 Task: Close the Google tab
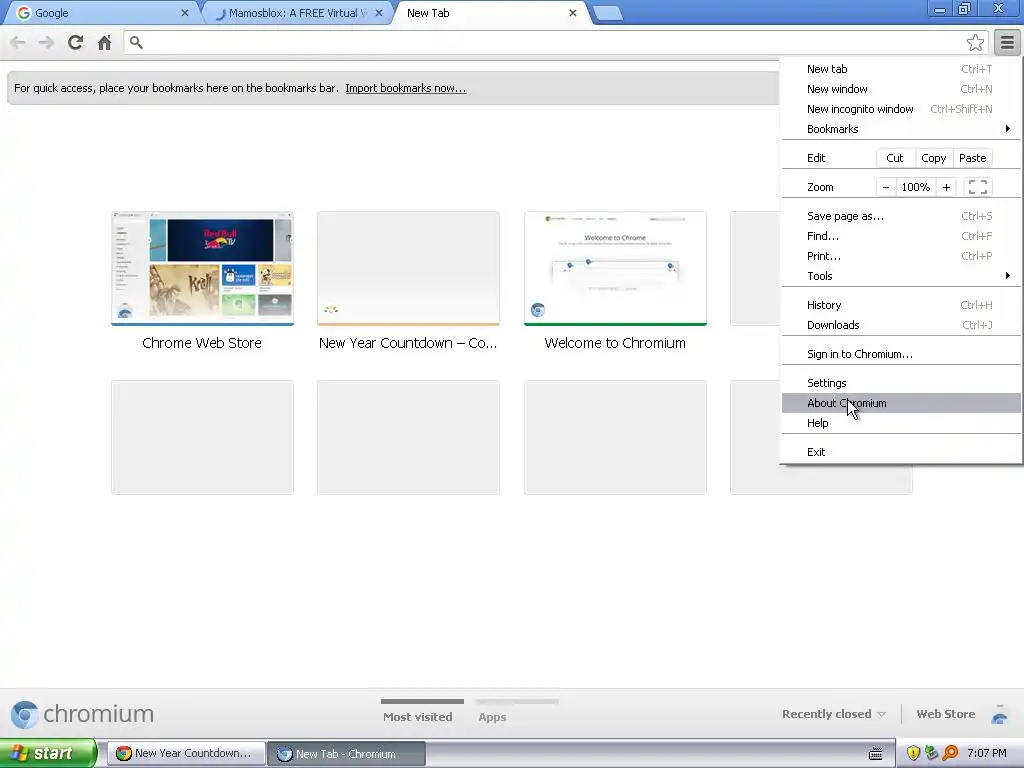click(x=185, y=13)
